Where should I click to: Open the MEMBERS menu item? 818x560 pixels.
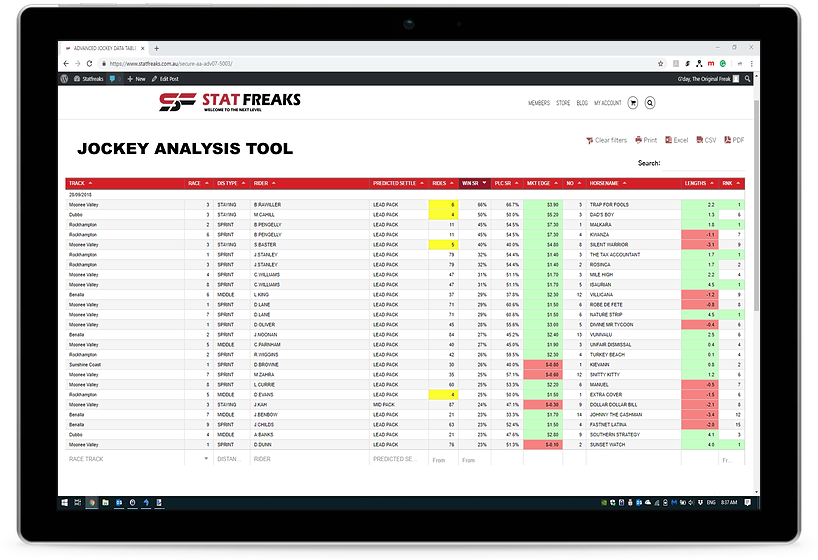point(539,103)
